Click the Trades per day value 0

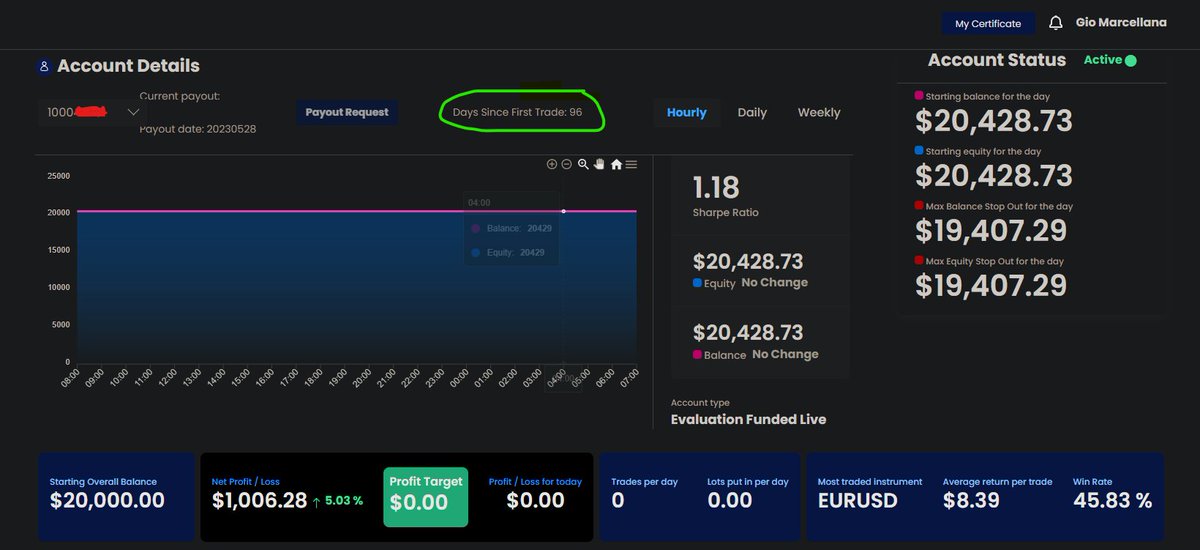(618, 501)
